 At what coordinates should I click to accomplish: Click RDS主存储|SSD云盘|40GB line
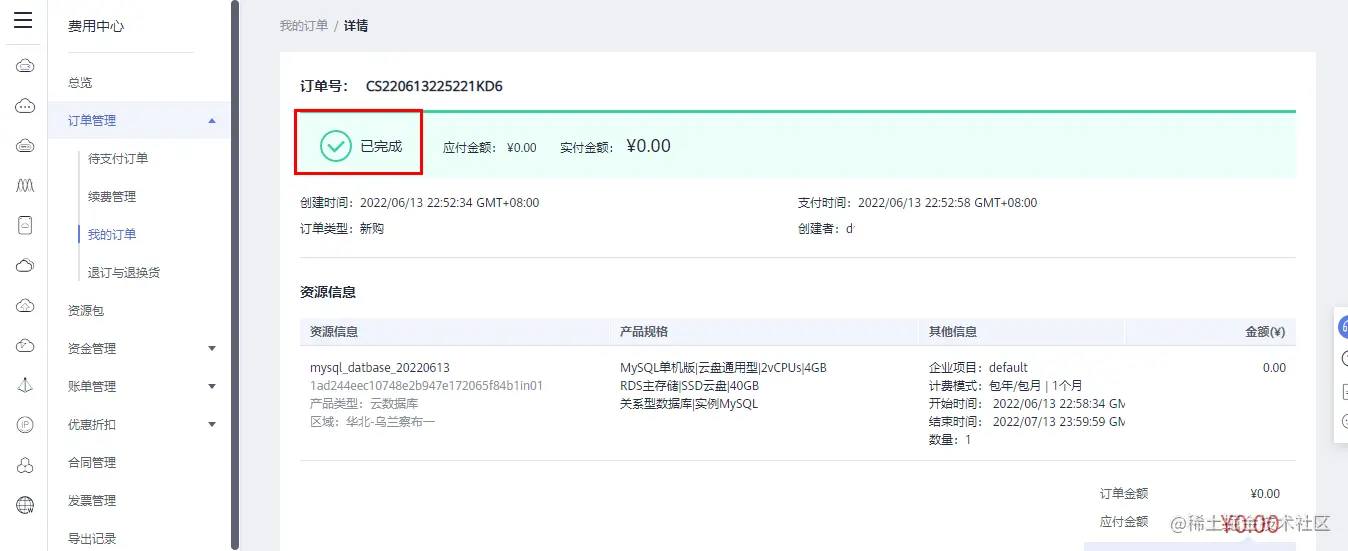click(689, 386)
